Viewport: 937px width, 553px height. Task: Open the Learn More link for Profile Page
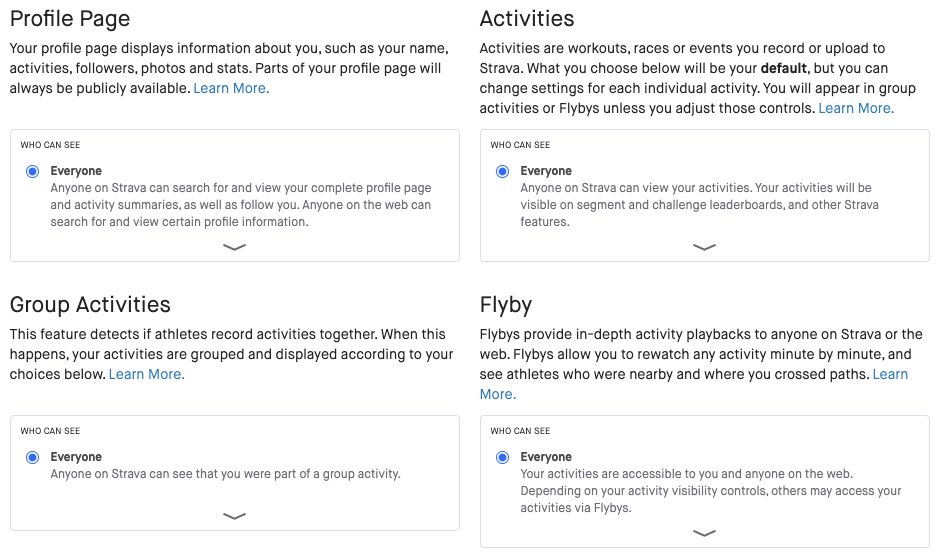231,88
